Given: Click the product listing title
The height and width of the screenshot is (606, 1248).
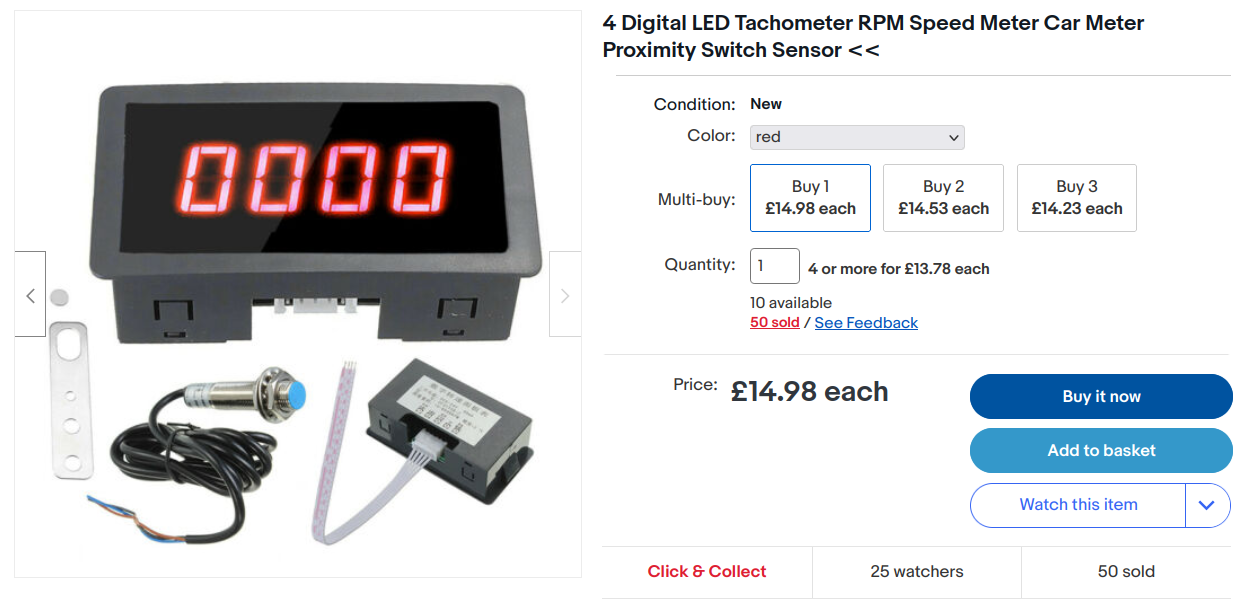Looking at the screenshot, I should (873, 36).
